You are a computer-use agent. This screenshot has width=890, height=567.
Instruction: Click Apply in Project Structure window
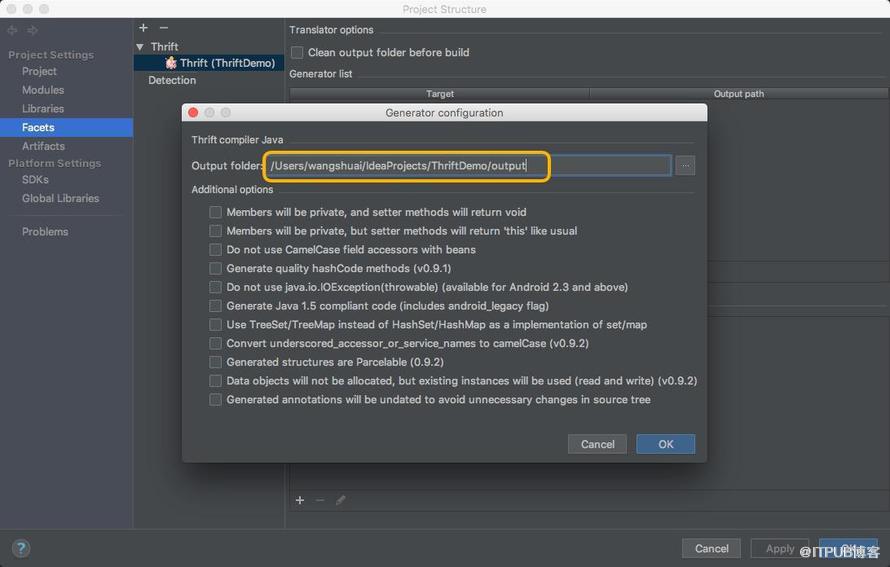click(x=780, y=548)
